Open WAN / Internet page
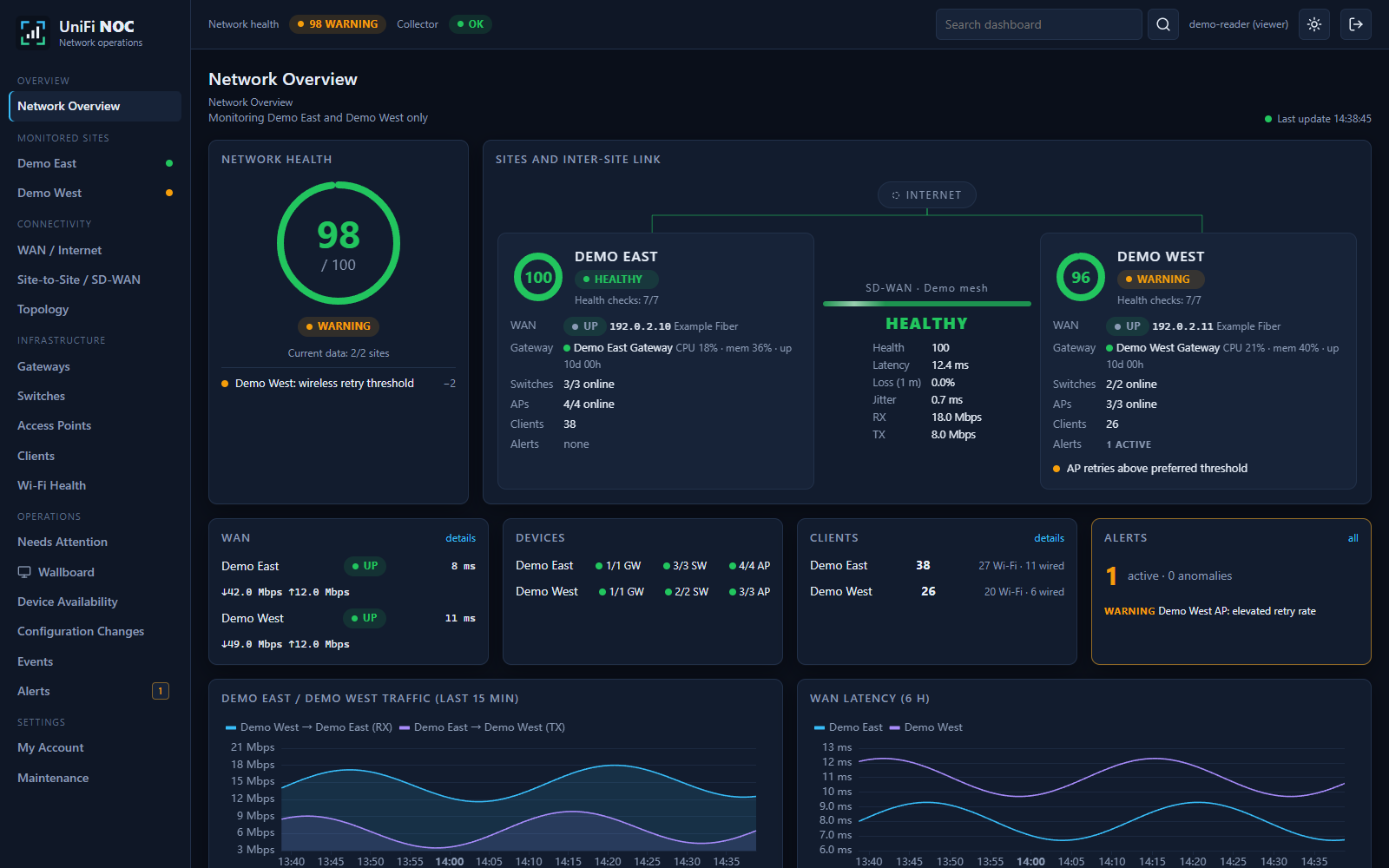The height and width of the screenshot is (868, 1389). click(95, 250)
